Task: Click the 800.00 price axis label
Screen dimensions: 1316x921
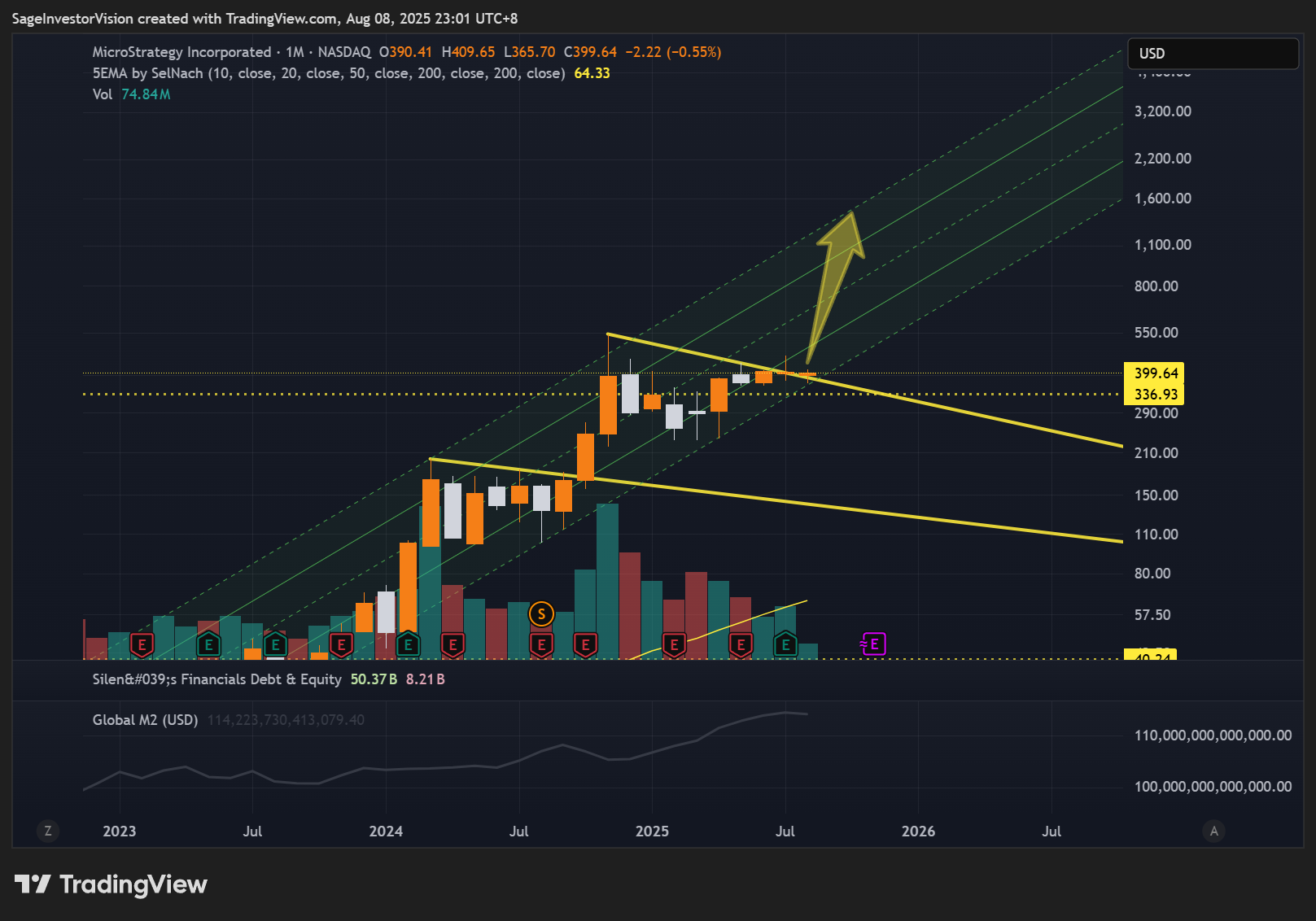Action: click(1156, 286)
